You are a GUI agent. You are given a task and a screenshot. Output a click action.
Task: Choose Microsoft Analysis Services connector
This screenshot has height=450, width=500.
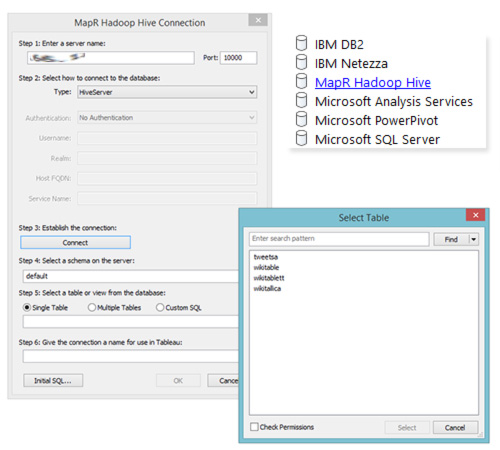coord(394,101)
